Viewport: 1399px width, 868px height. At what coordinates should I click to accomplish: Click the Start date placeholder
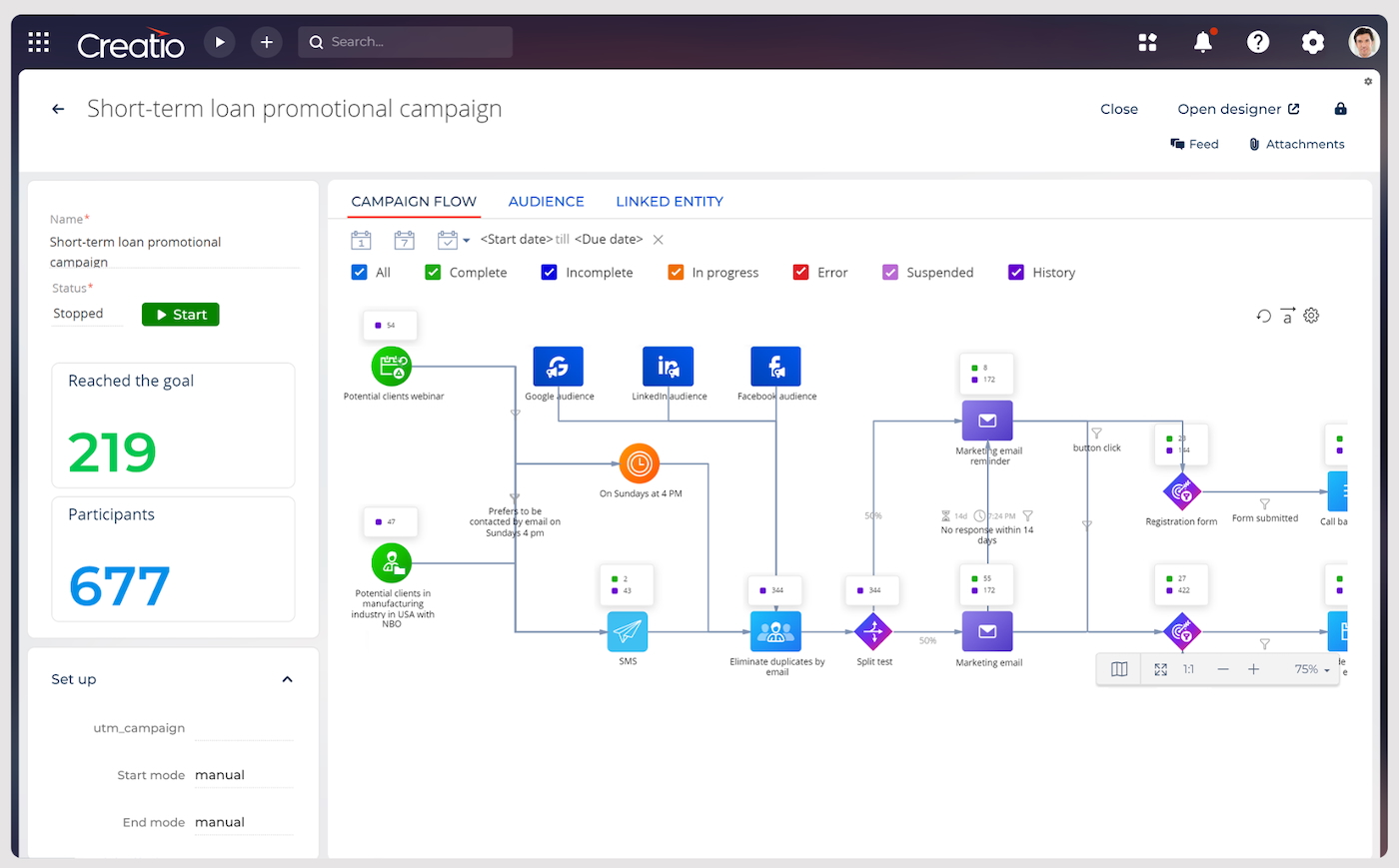(516, 240)
